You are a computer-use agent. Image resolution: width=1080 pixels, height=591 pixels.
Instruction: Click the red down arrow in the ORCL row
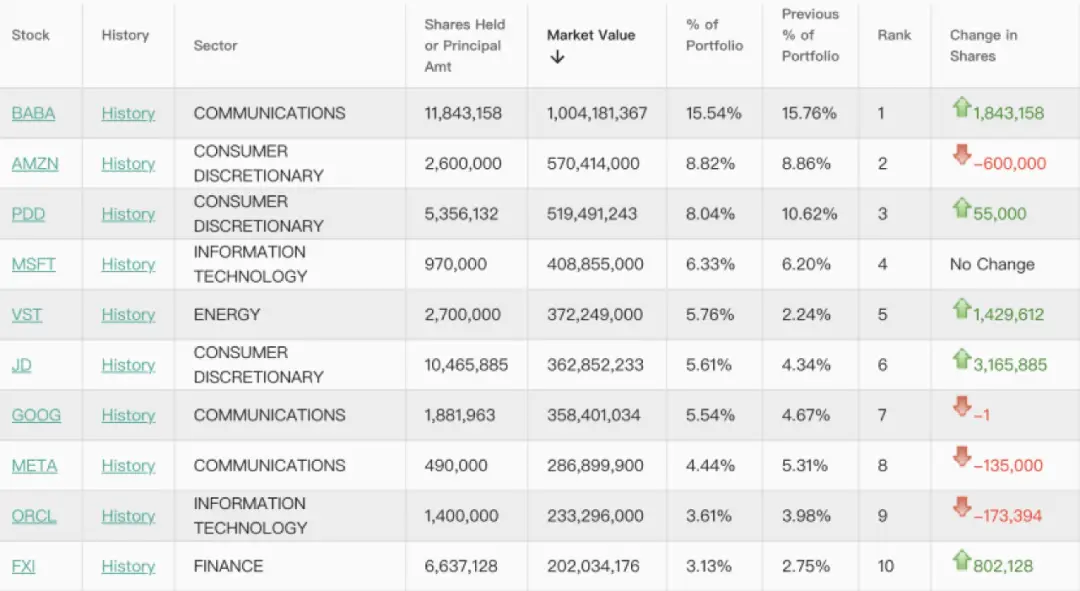tap(961, 509)
